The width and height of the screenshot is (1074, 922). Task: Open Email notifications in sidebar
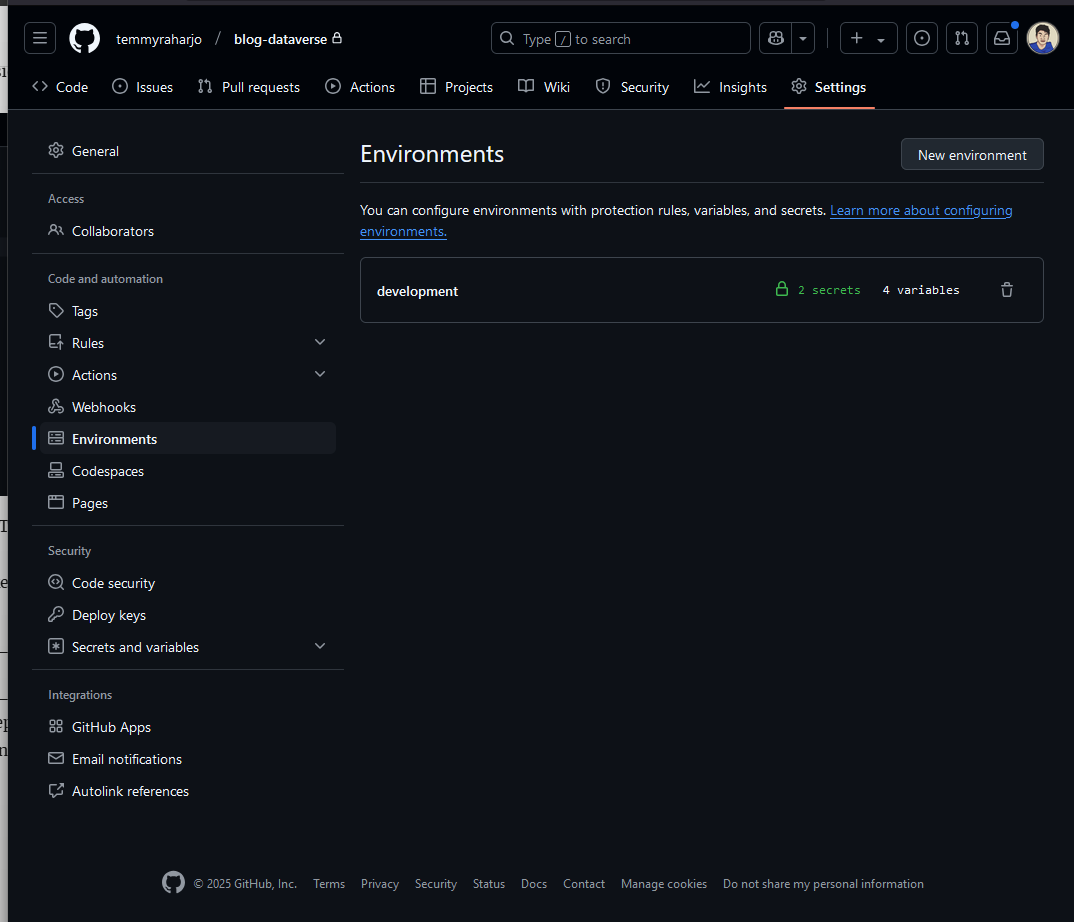pyautogui.click(x=188, y=759)
